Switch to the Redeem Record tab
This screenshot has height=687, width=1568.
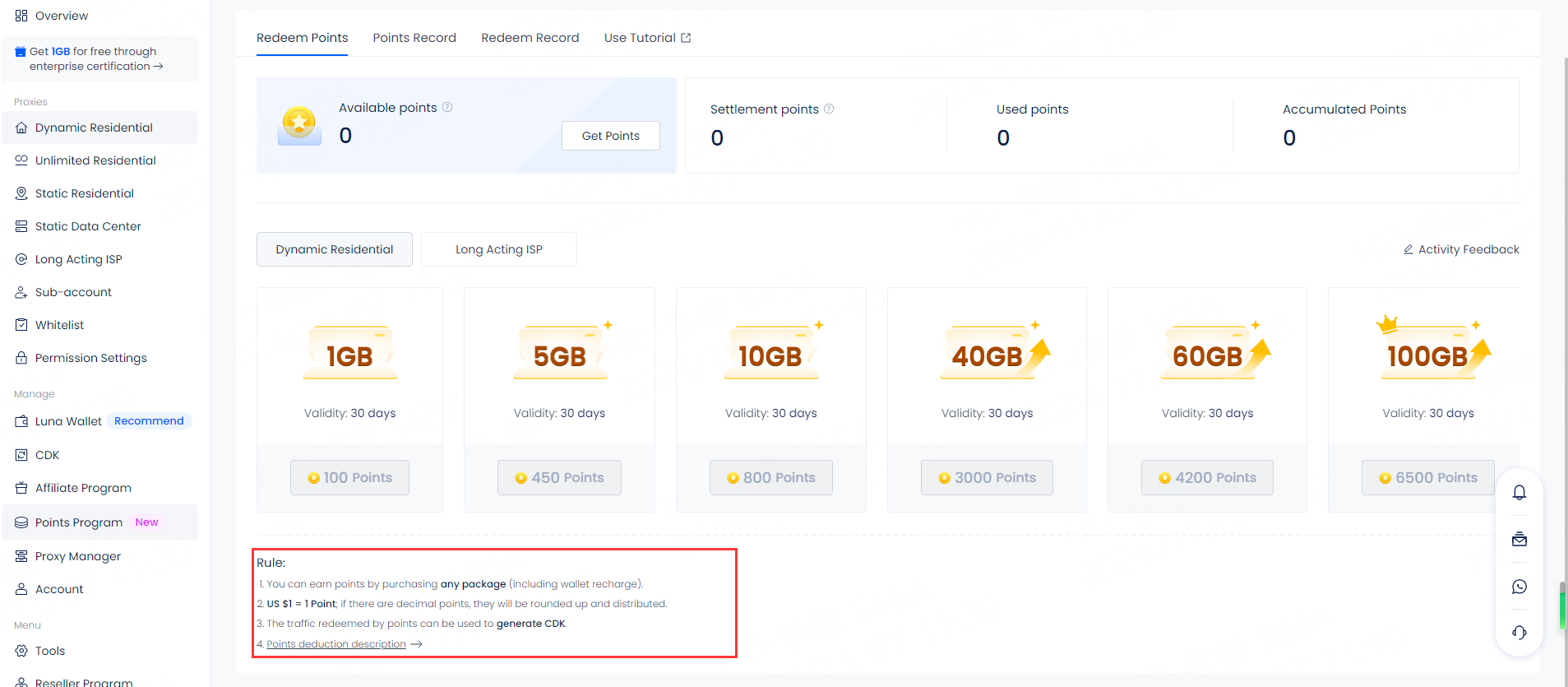[530, 38]
